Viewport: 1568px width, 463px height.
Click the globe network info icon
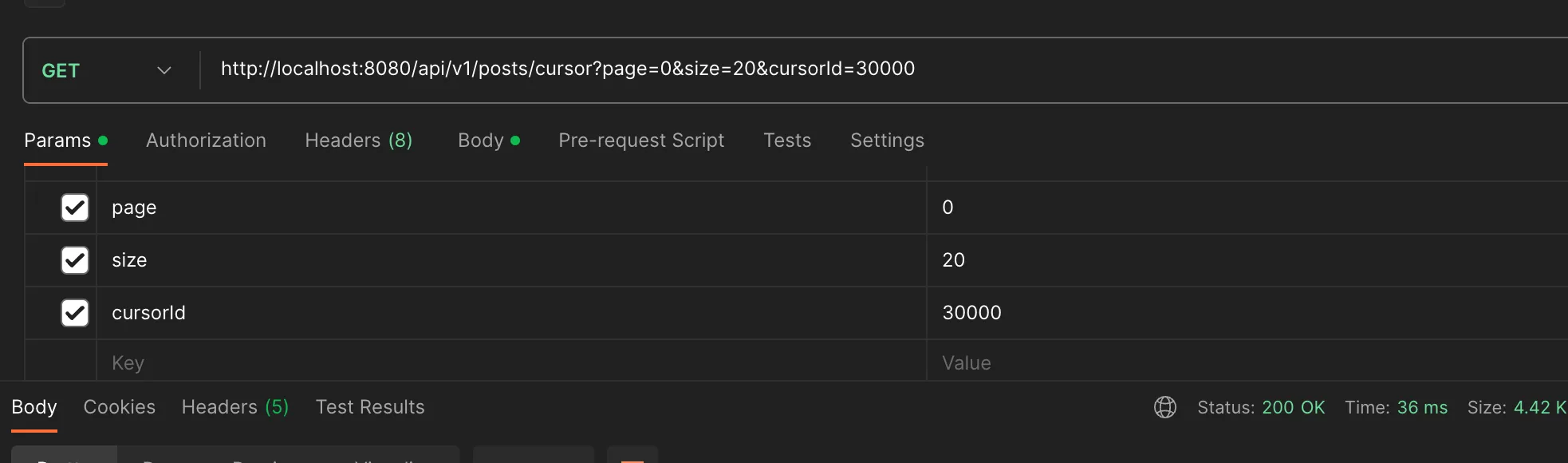pyautogui.click(x=1164, y=407)
